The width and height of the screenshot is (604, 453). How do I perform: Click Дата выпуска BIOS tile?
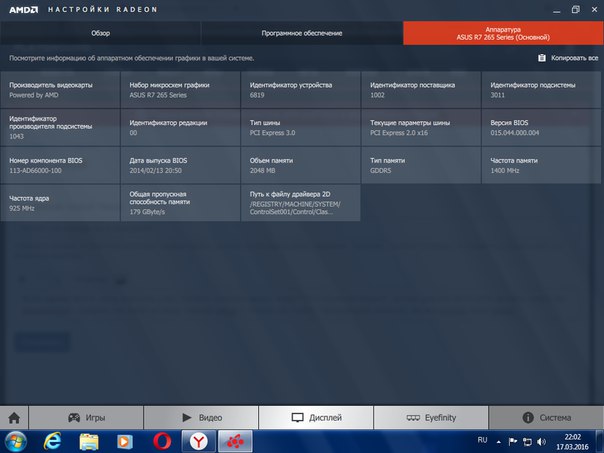(x=180, y=165)
